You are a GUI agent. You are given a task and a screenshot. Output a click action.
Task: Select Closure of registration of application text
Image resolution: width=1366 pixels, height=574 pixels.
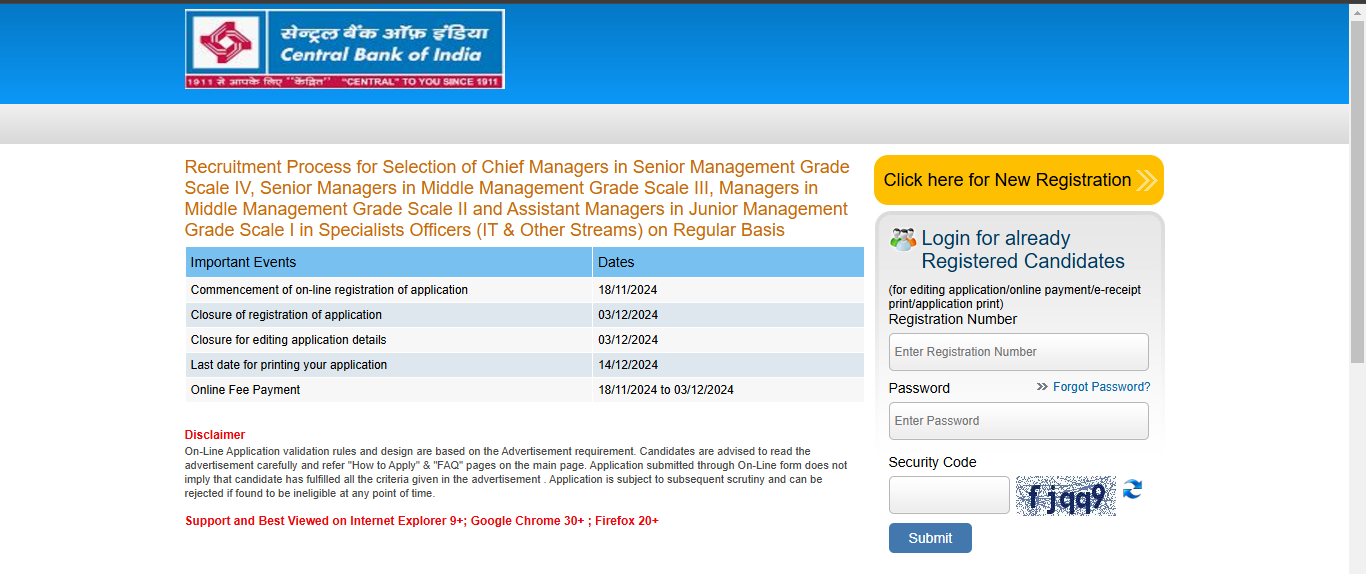[x=286, y=315]
